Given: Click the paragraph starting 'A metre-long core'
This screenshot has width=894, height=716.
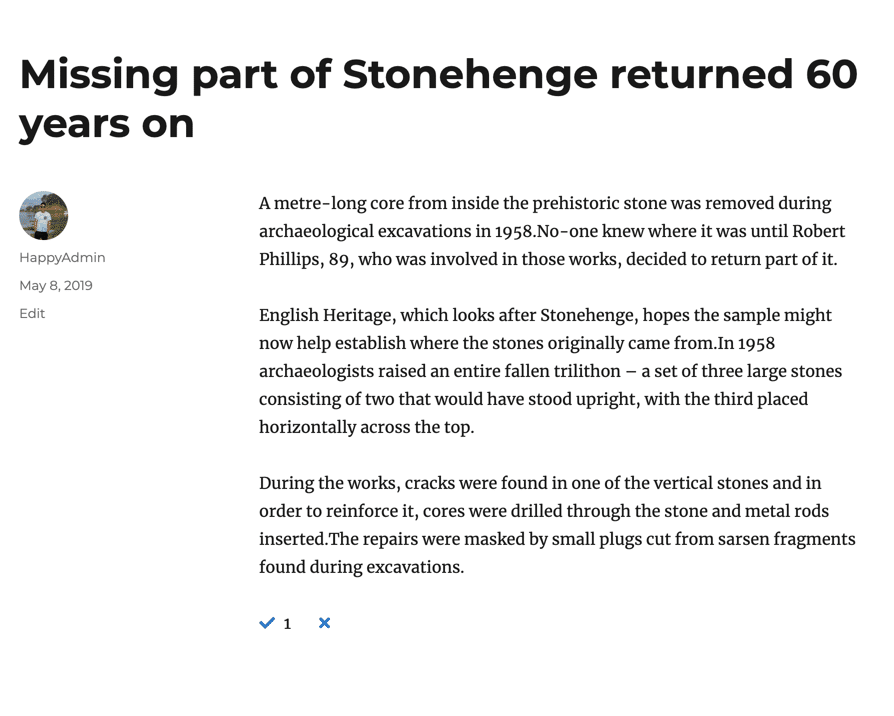Looking at the screenshot, I should (552, 231).
